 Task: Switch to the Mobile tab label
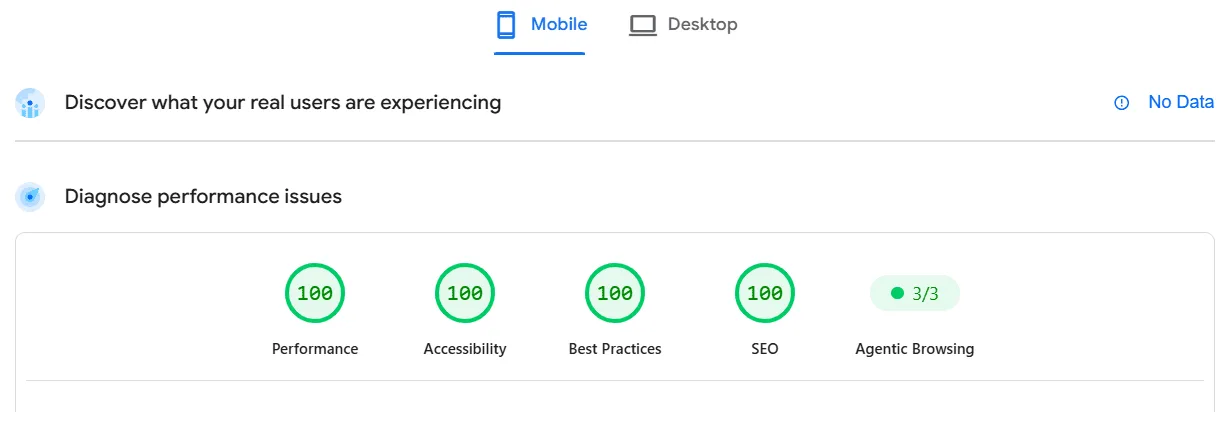559,24
